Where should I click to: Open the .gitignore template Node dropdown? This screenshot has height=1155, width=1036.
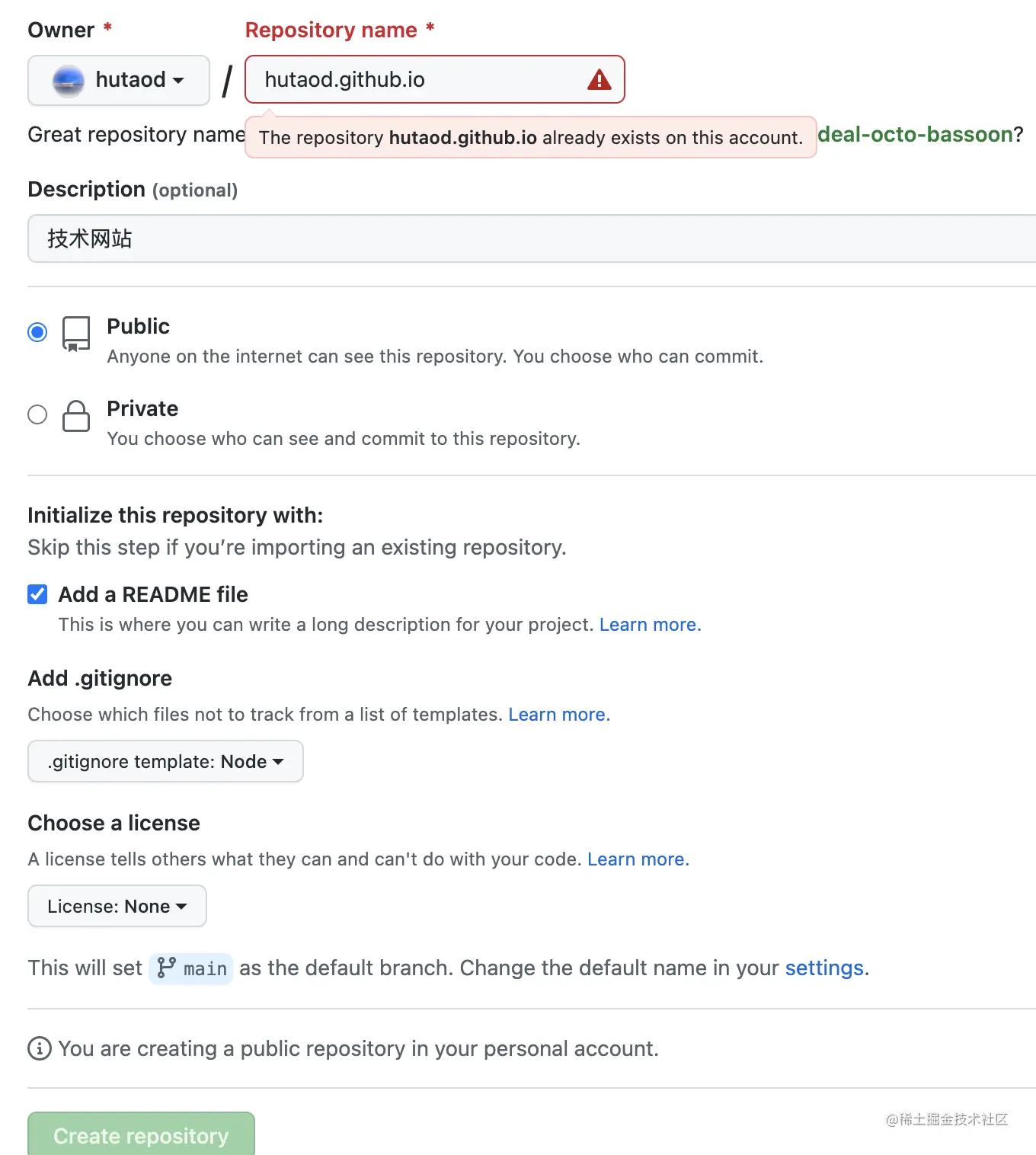pyautogui.click(x=165, y=761)
